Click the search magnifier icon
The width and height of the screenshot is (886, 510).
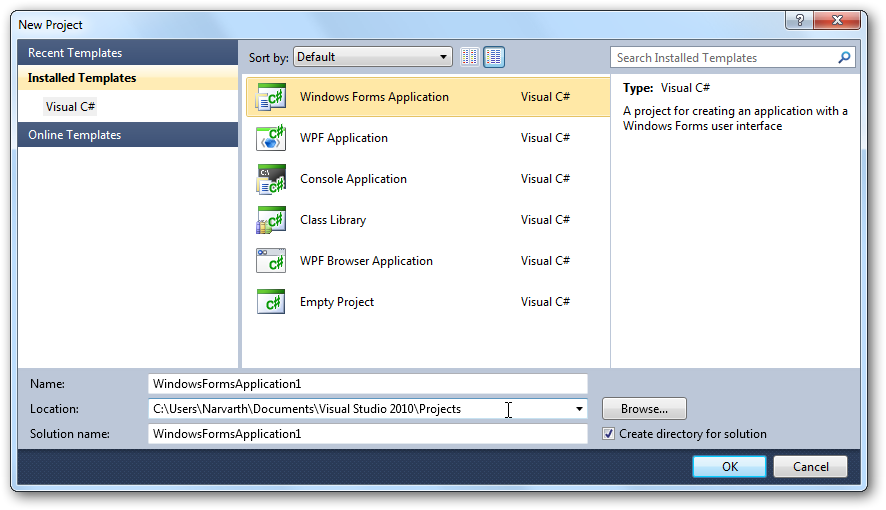[x=845, y=58]
